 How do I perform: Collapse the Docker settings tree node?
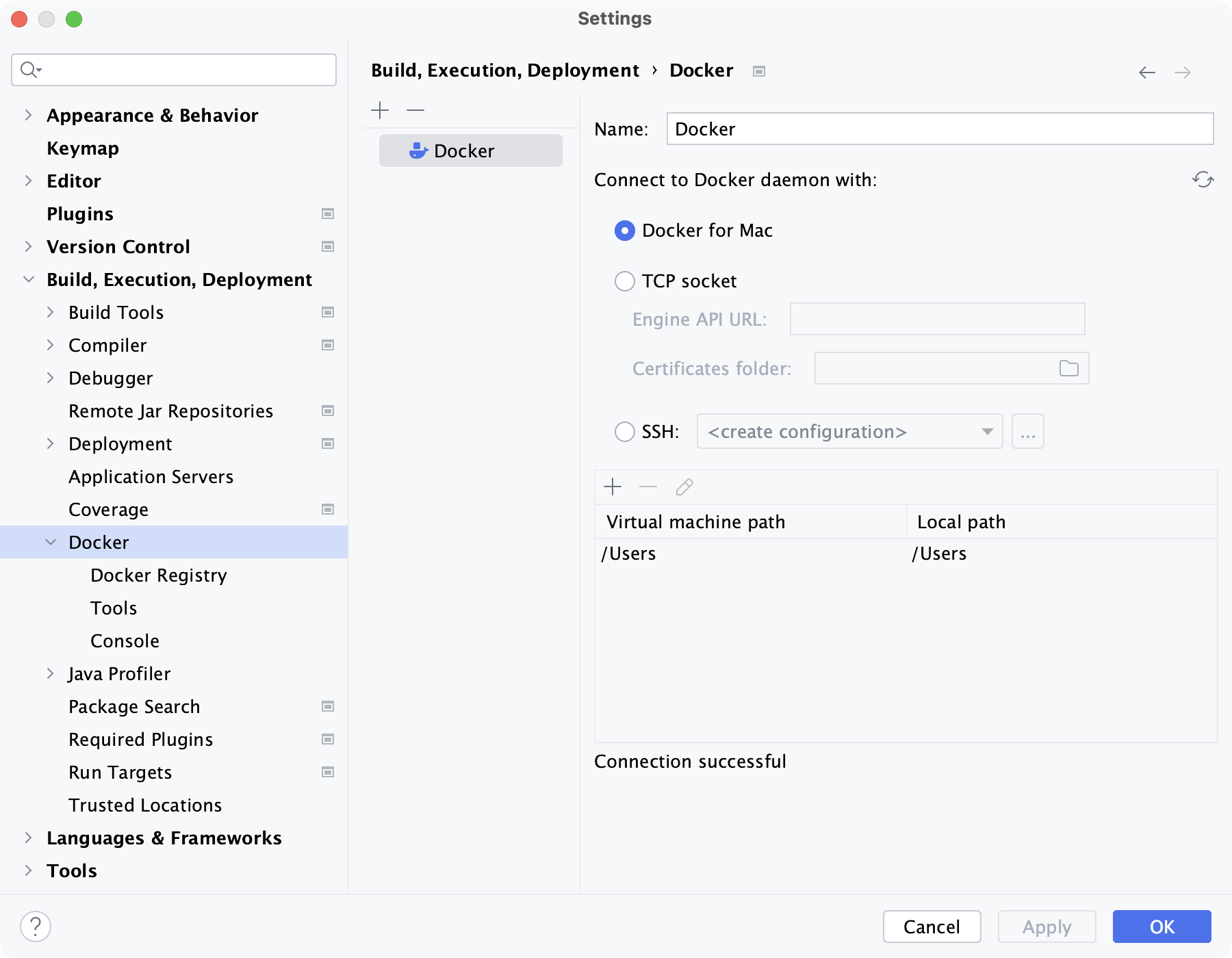(x=51, y=541)
